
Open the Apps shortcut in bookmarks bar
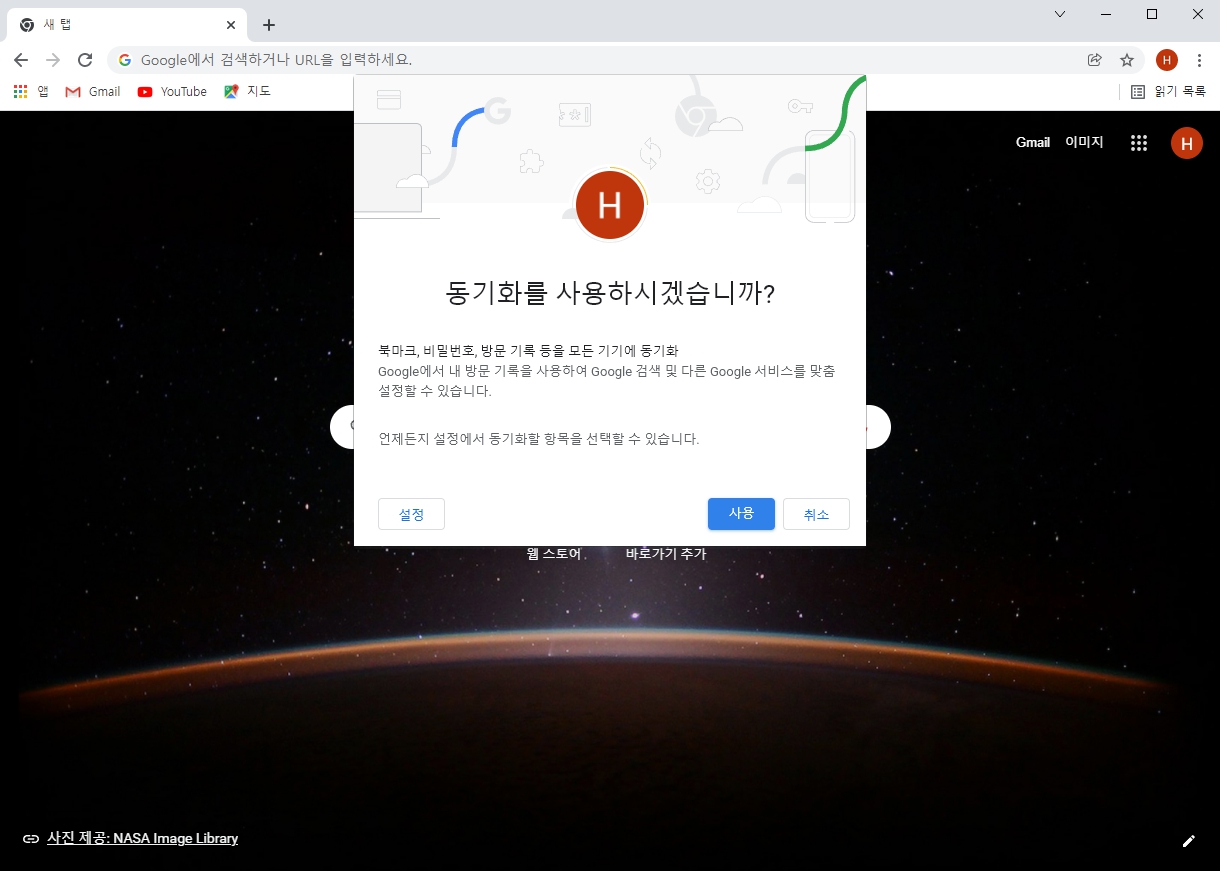[31, 91]
